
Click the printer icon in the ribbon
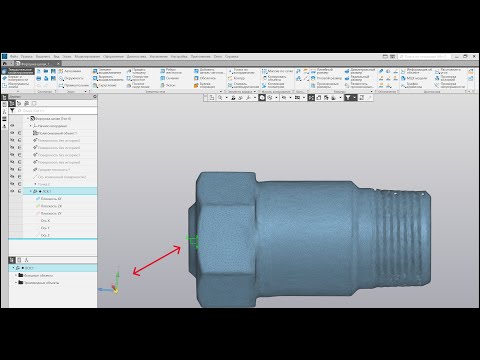[x=39, y=79]
